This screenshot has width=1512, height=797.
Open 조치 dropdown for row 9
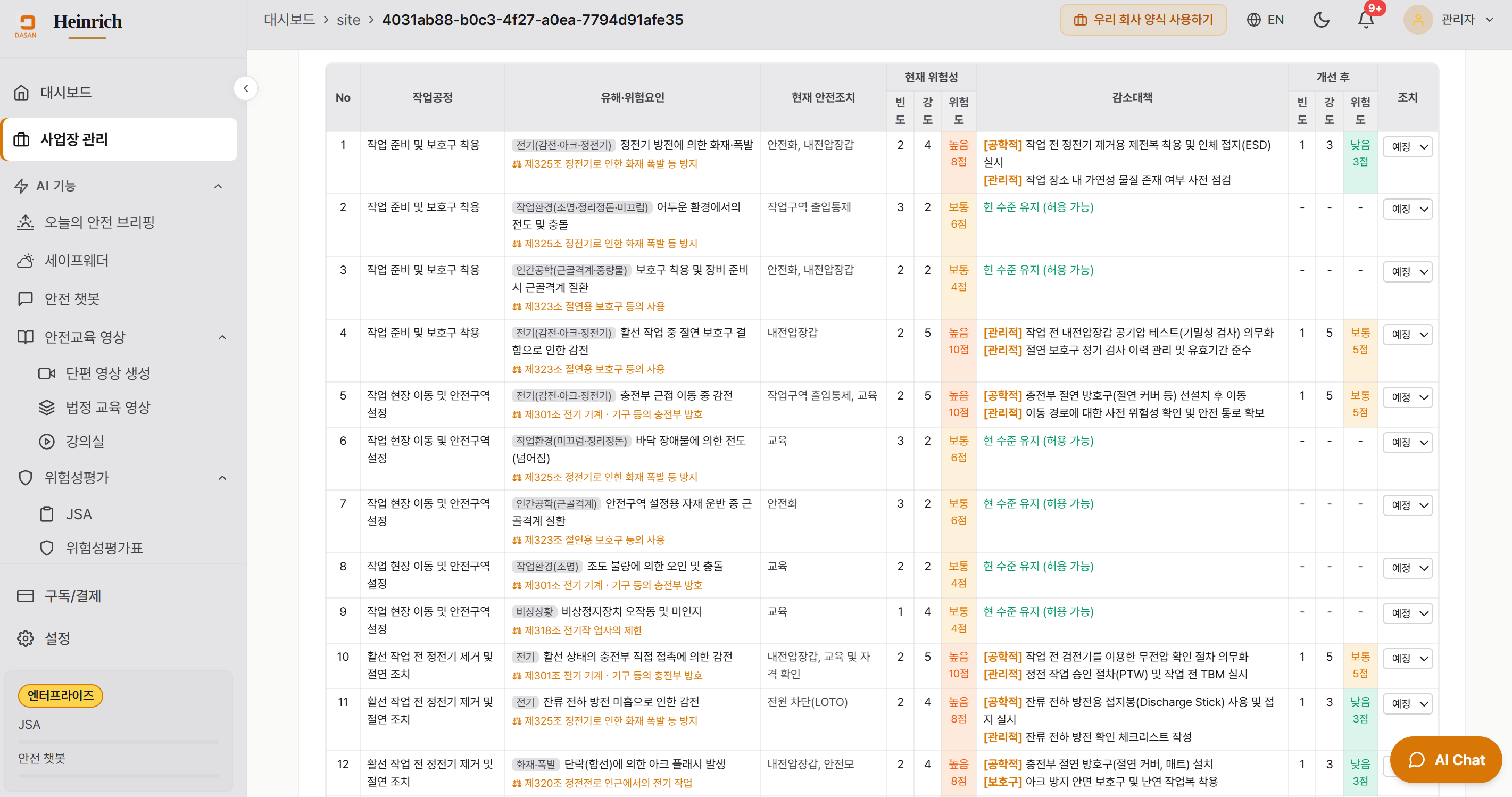pos(1408,613)
